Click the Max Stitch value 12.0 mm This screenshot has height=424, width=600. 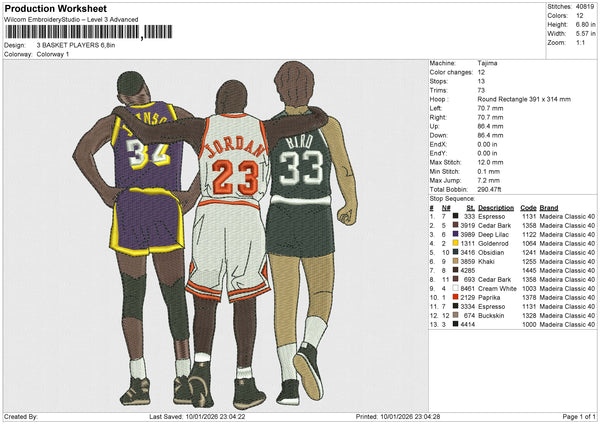point(490,162)
